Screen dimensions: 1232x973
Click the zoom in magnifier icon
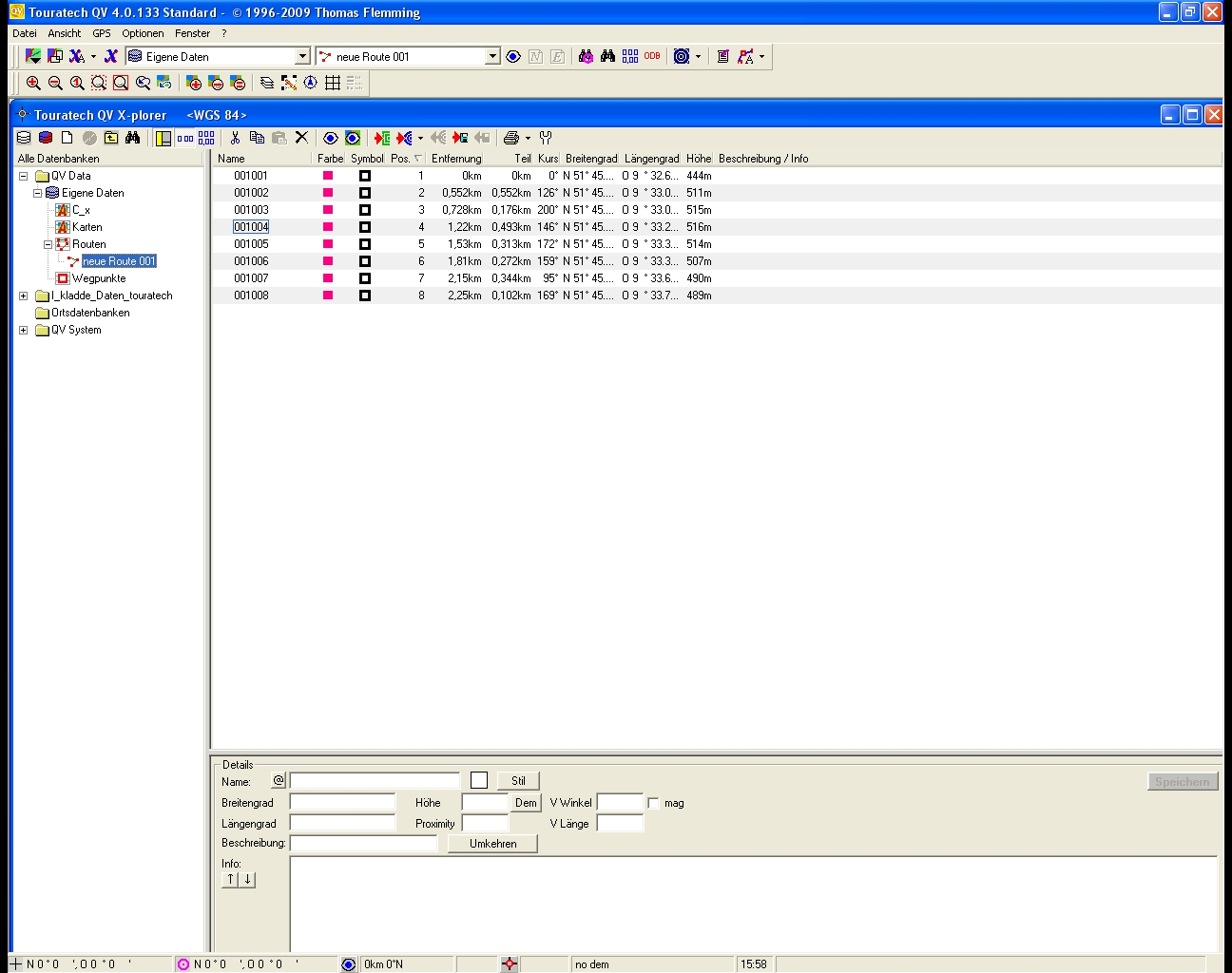pos(33,84)
